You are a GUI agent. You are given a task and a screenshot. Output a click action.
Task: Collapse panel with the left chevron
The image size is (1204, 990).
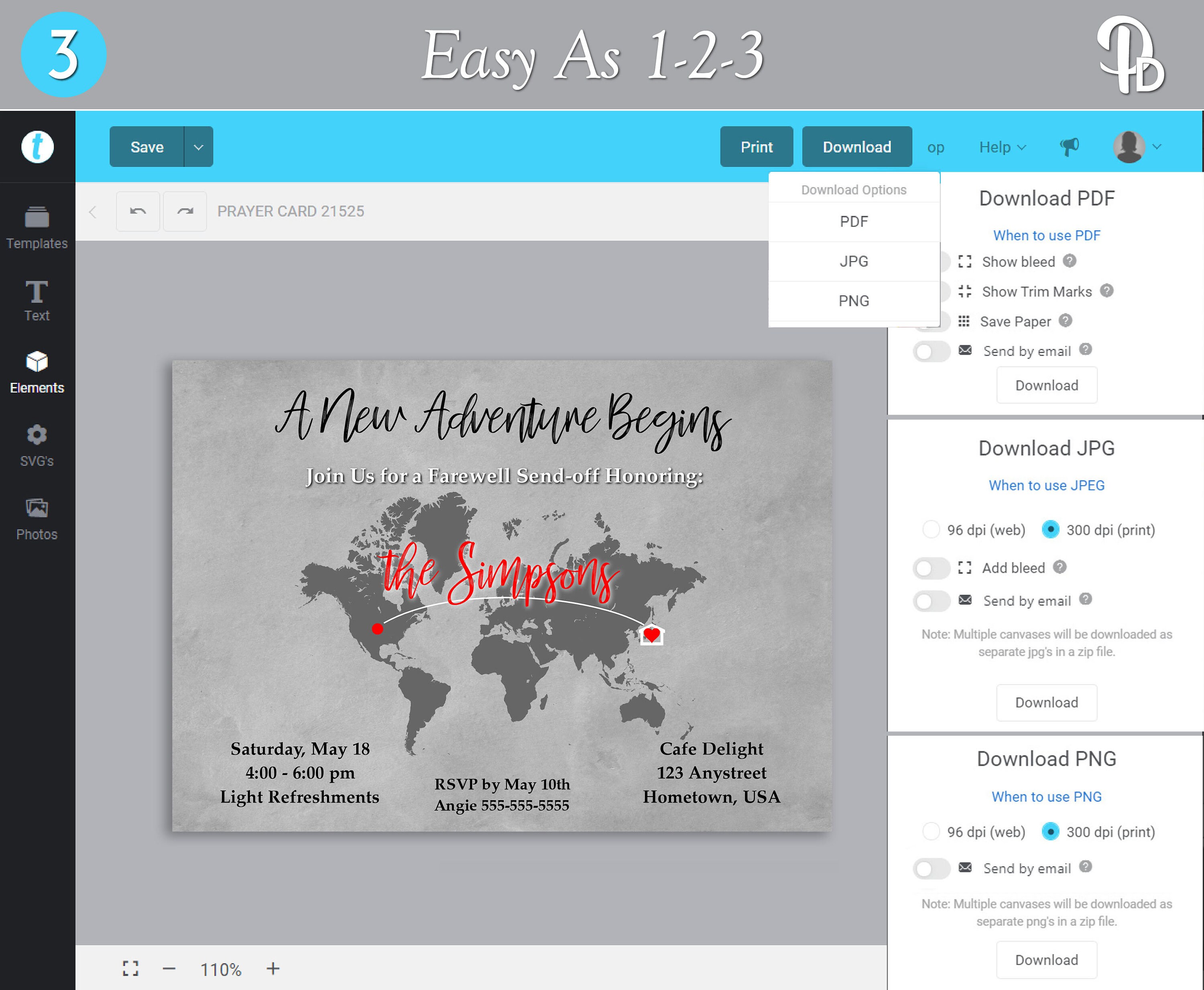(x=92, y=212)
